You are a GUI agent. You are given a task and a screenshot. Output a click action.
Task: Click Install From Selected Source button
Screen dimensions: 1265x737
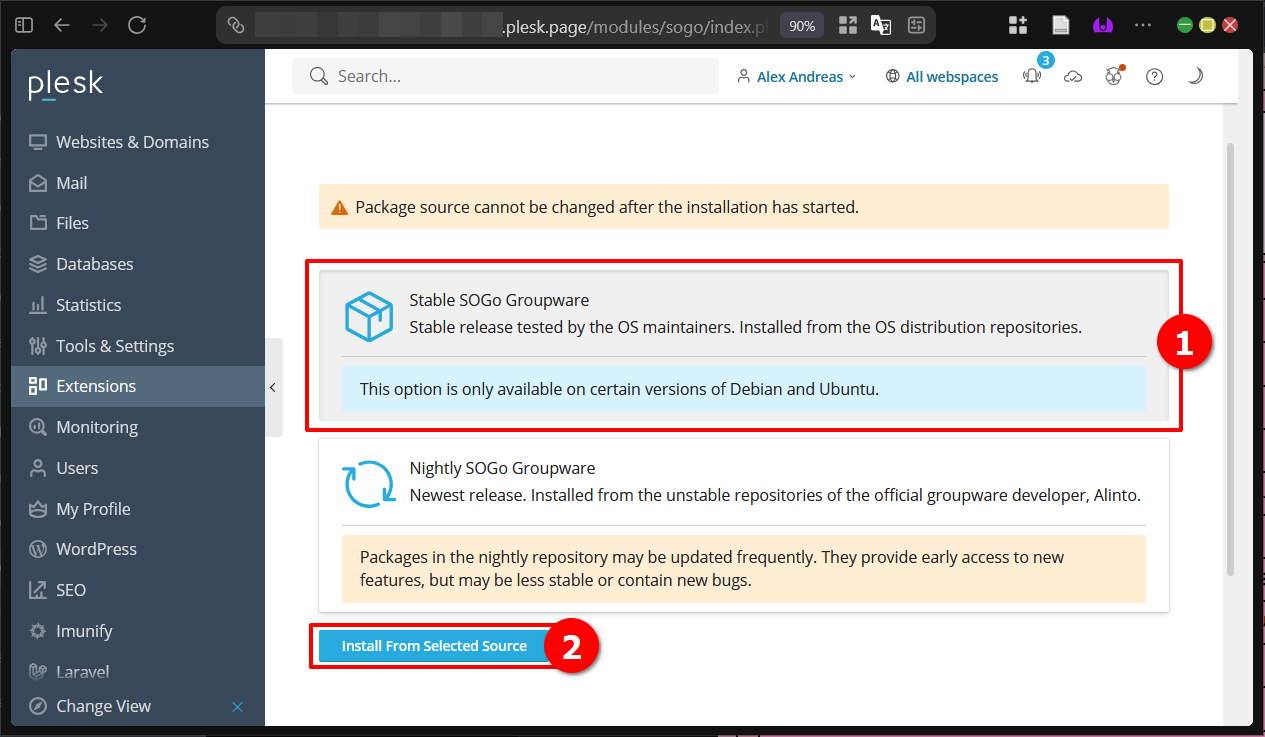434,646
